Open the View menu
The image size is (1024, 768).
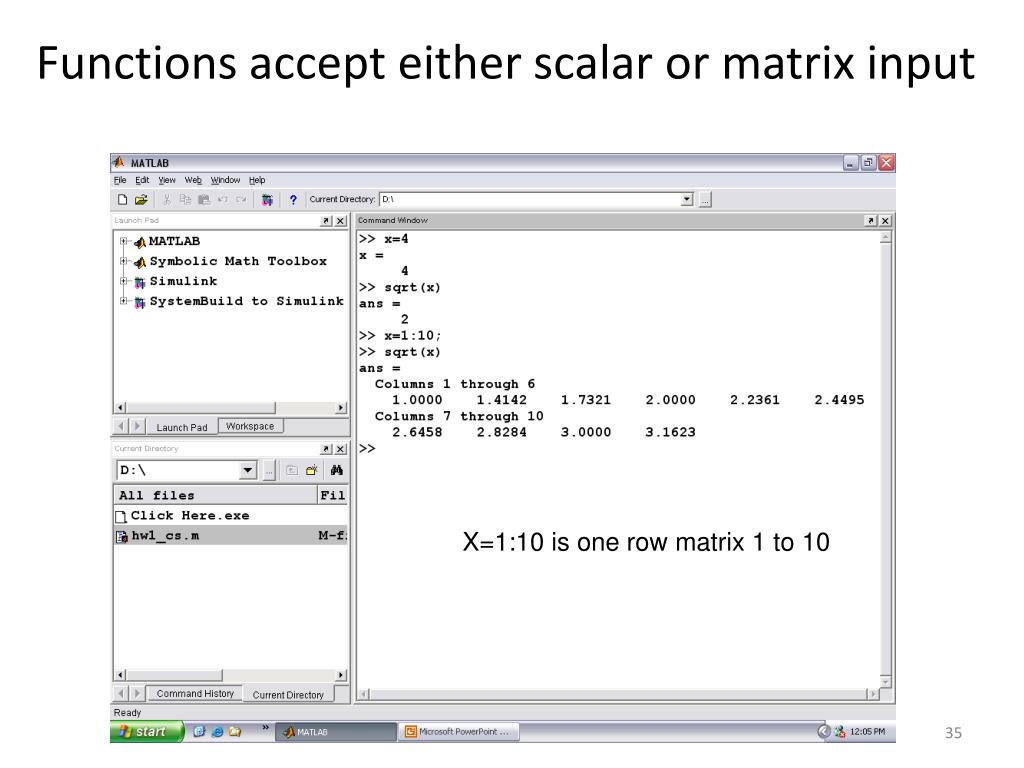167,180
